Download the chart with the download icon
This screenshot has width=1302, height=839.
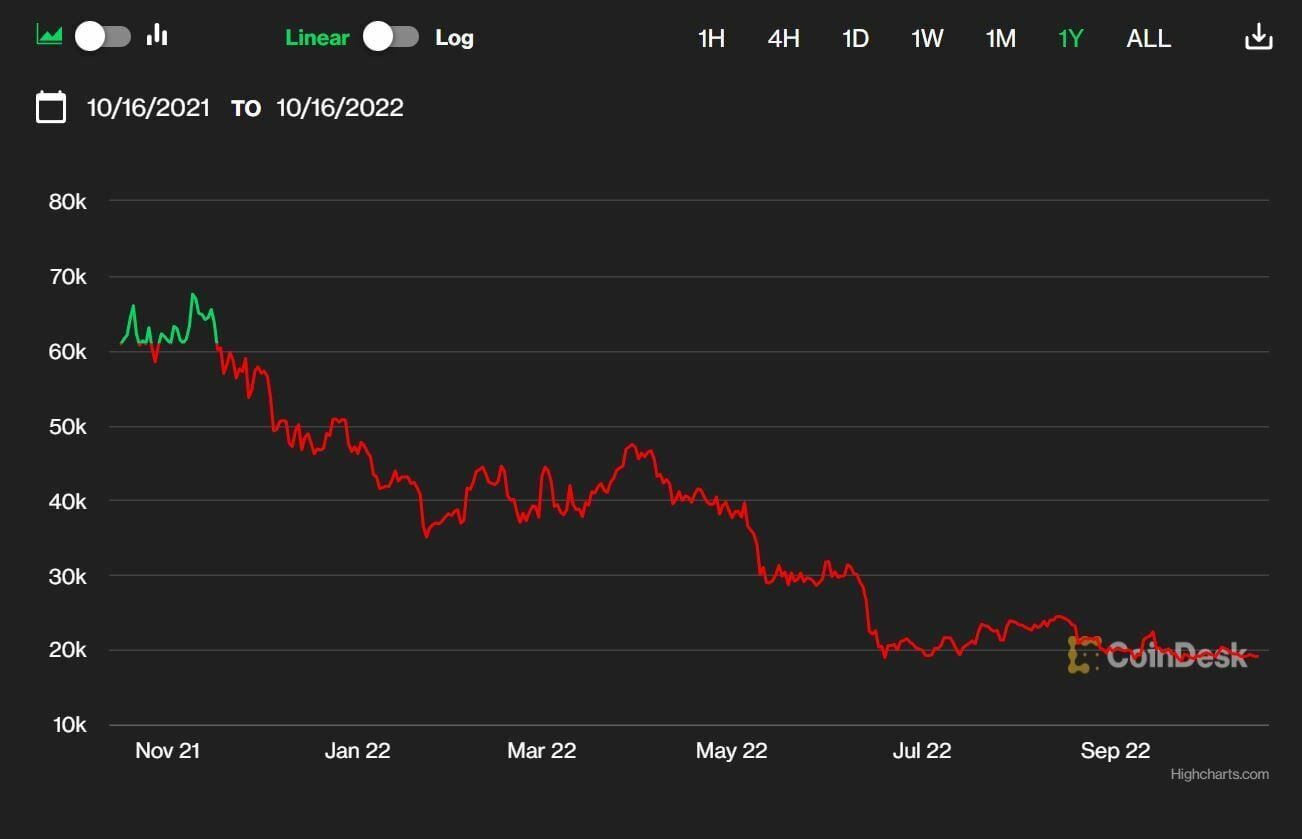pos(1258,38)
